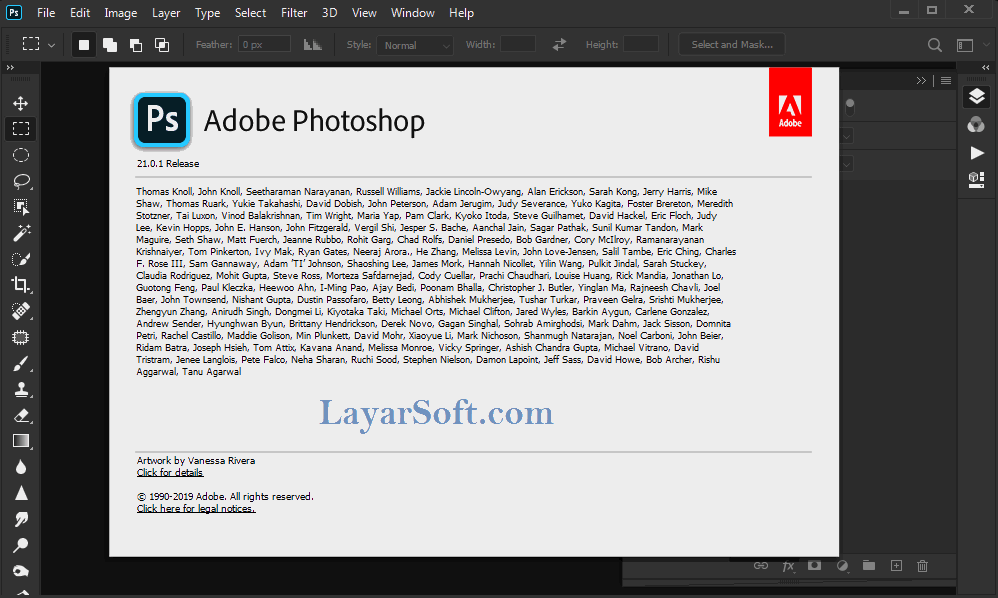Select the Sharpen triangle tool
Screen dimensions: 998x598
click(x=21, y=493)
